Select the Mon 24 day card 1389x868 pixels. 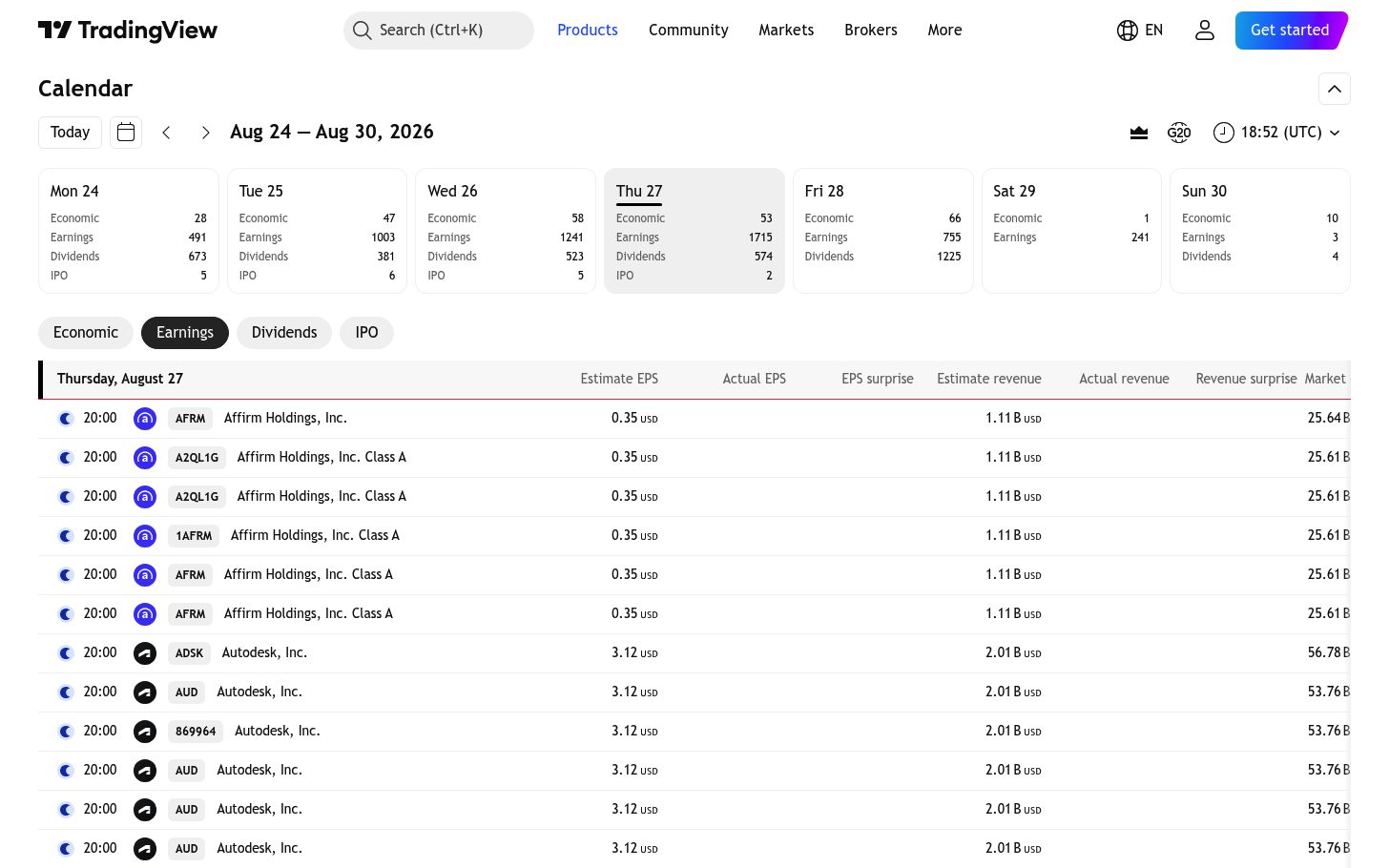(x=129, y=231)
